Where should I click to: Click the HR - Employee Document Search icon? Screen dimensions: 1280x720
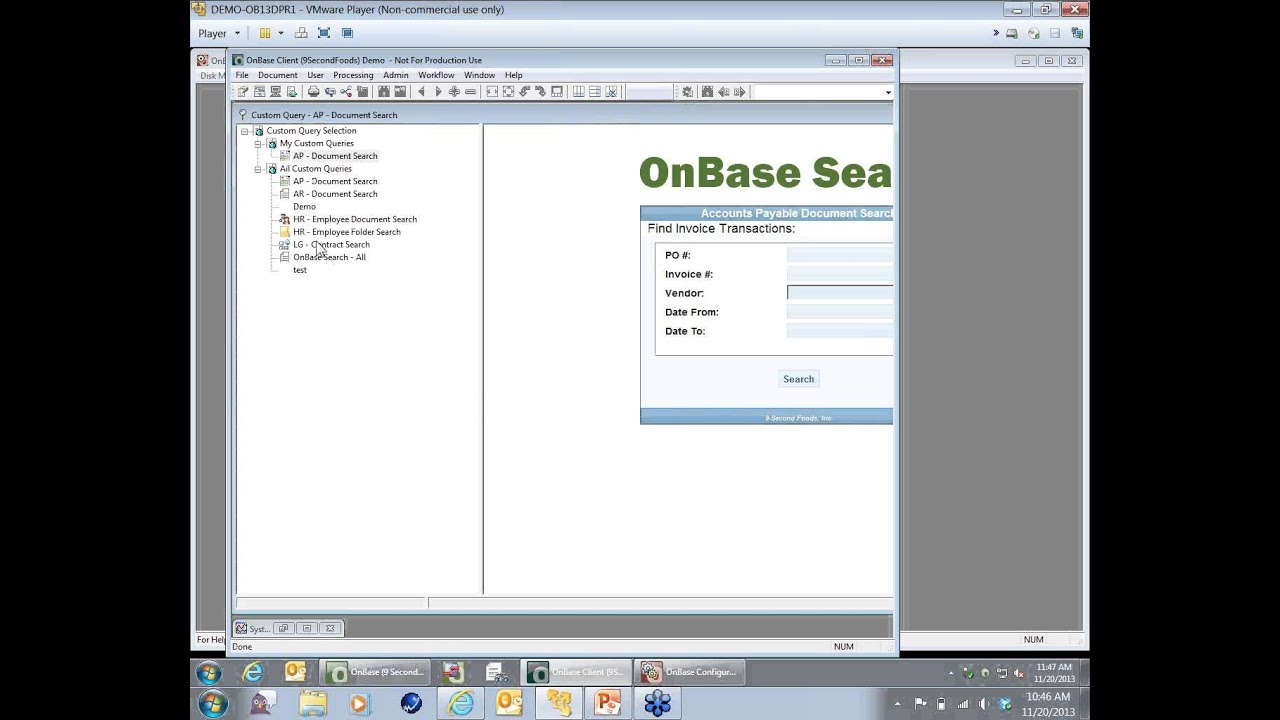[x=285, y=219]
